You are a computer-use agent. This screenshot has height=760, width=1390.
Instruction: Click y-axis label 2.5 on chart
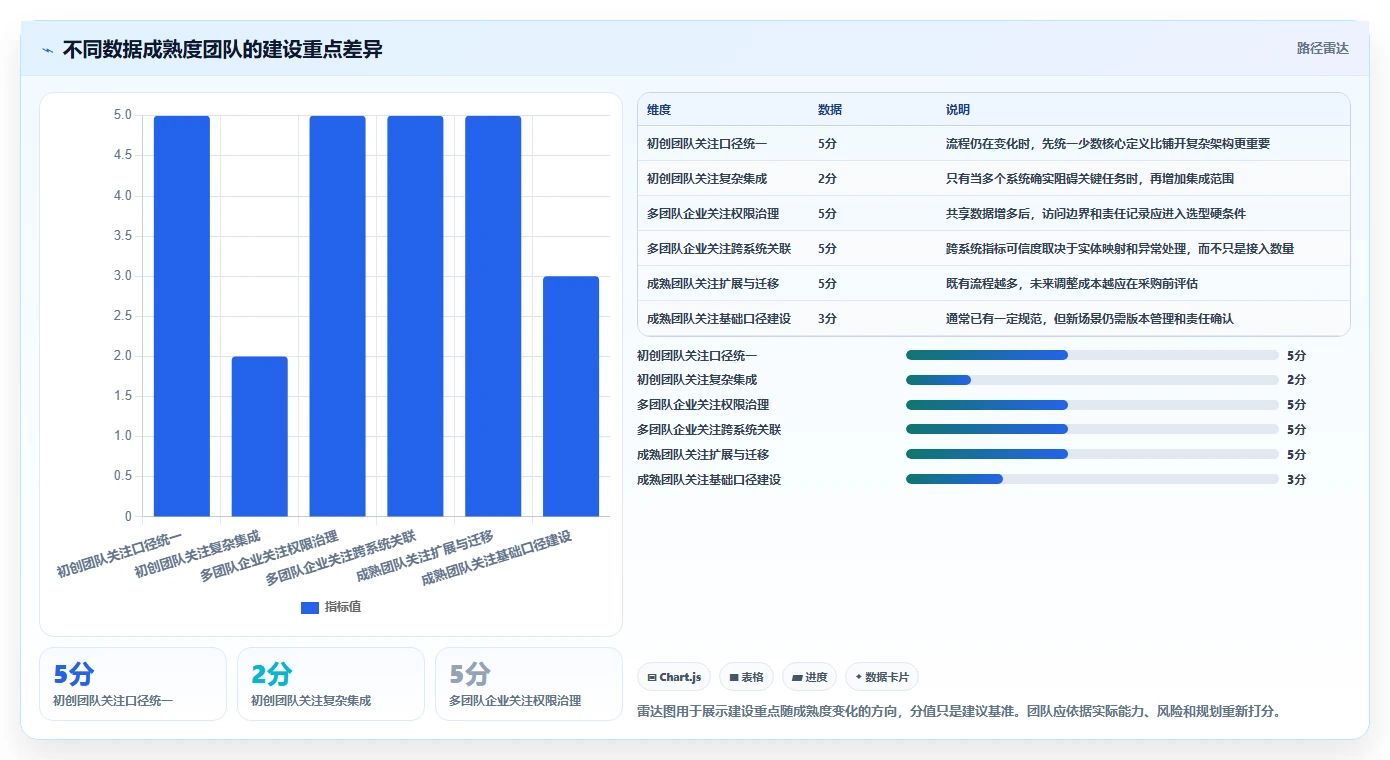122,316
